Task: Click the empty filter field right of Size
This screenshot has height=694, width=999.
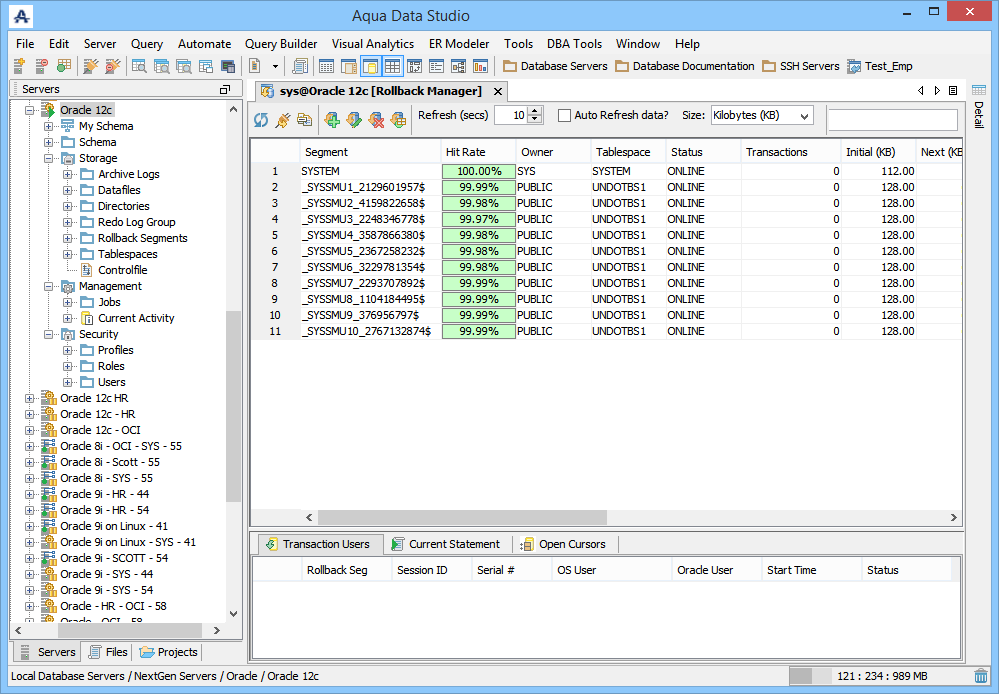Action: [893, 120]
